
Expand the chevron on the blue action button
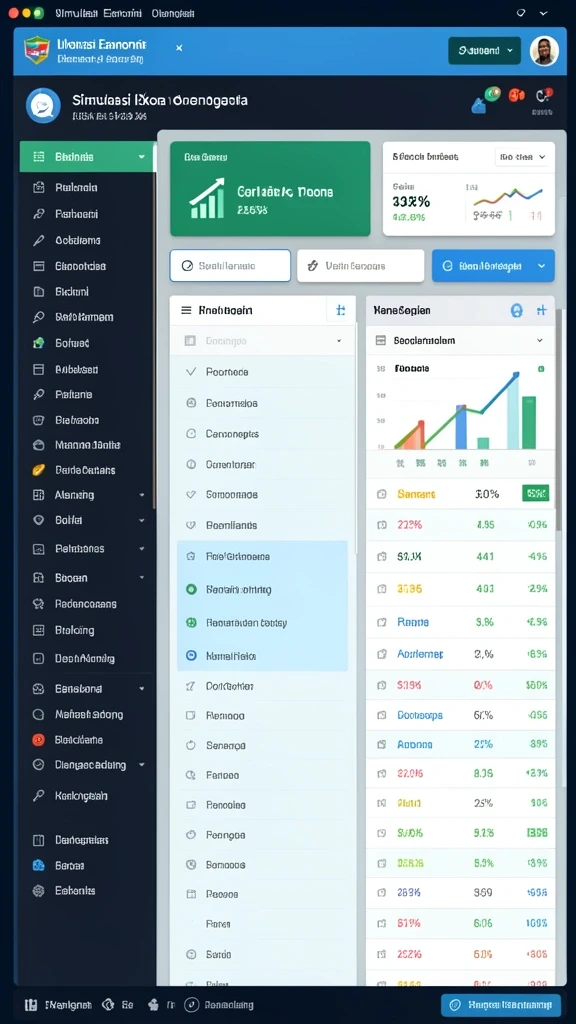[541, 266]
